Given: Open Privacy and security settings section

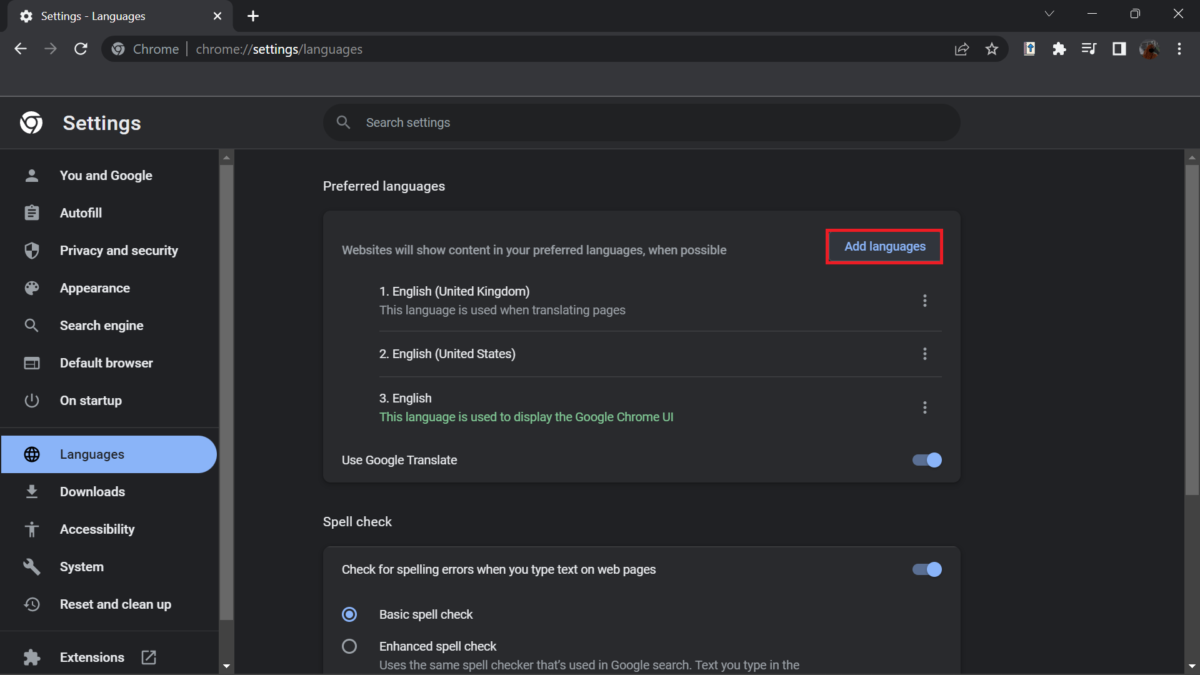Looking at the screenshot, I should (118, 251).
